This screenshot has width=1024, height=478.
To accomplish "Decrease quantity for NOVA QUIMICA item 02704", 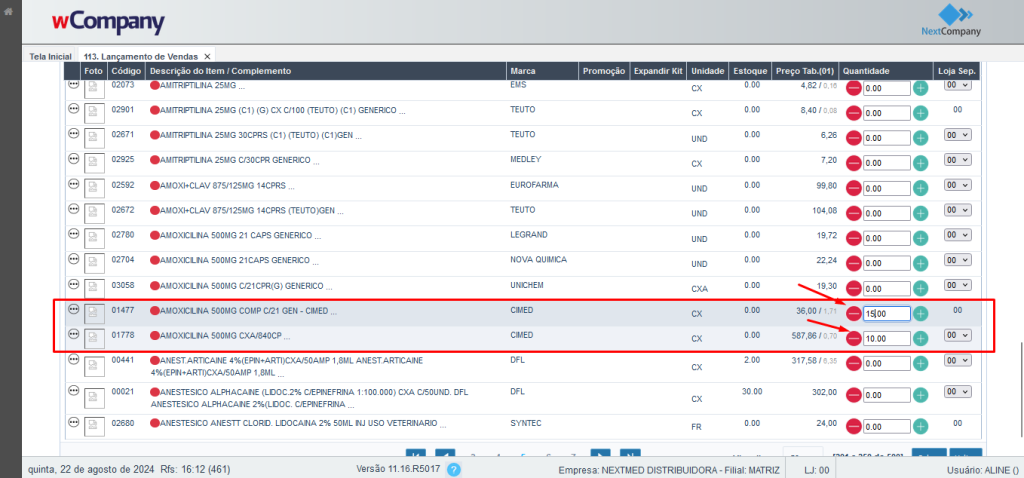I will click(854, 263).
